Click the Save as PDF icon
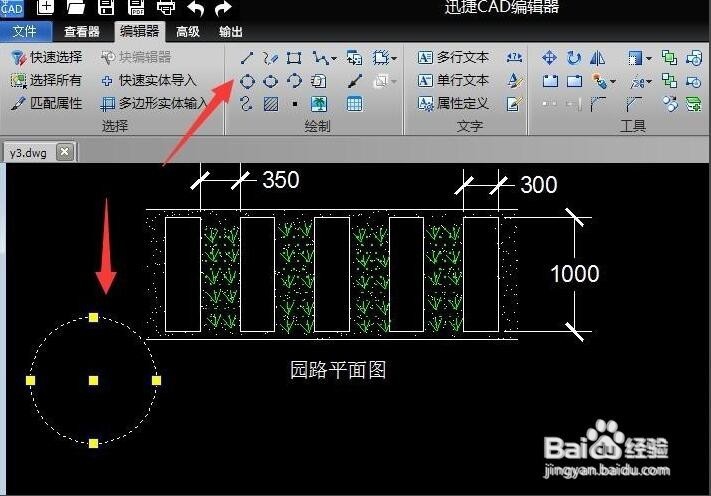Viewport: 711px width, 496px height. tap(136, 6)
